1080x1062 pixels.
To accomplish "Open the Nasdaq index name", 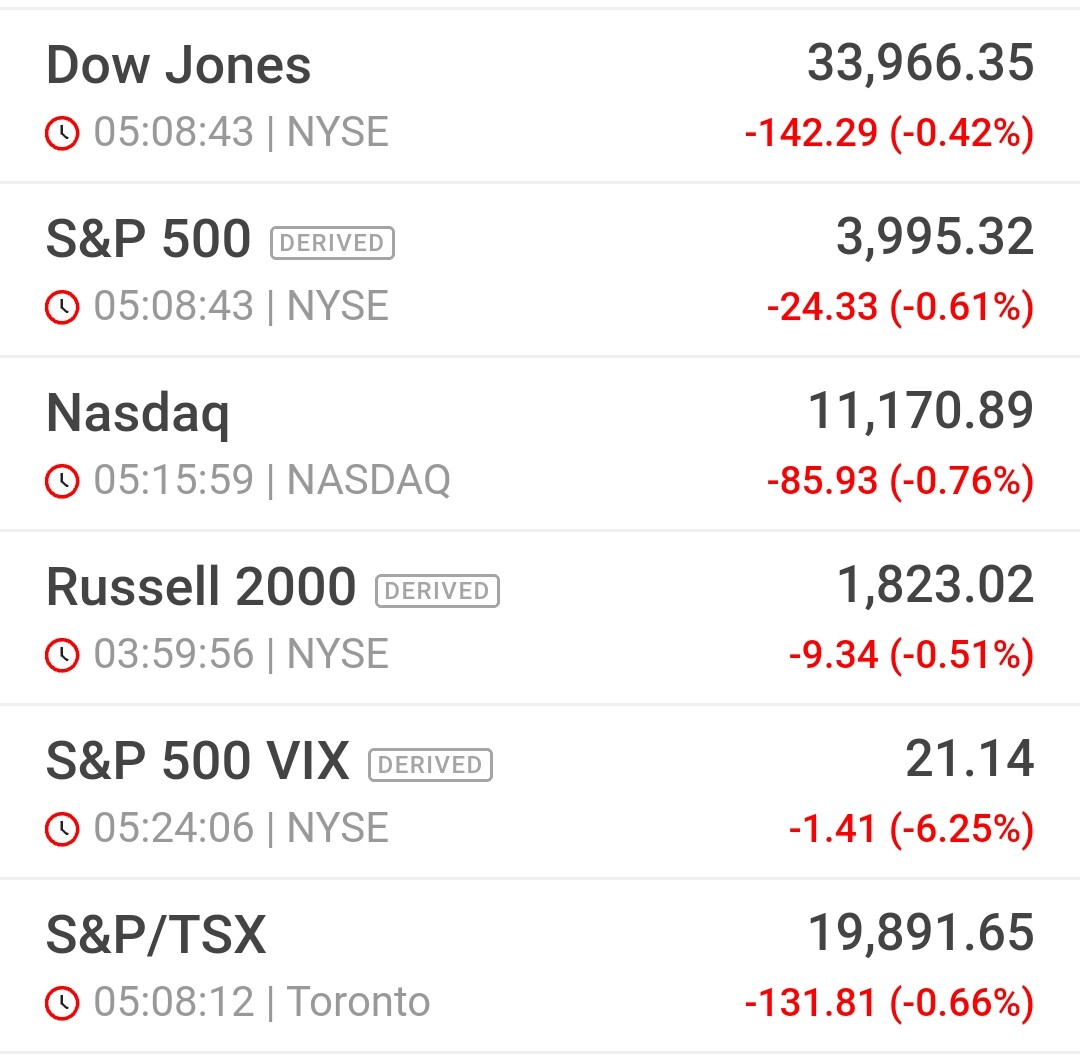I will [138, 413].
